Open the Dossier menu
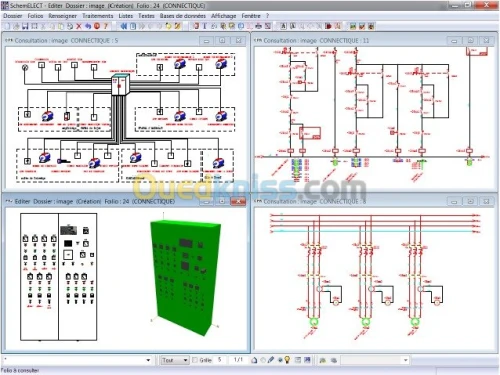This screenshot has width=500, height=375. (13, 16)
